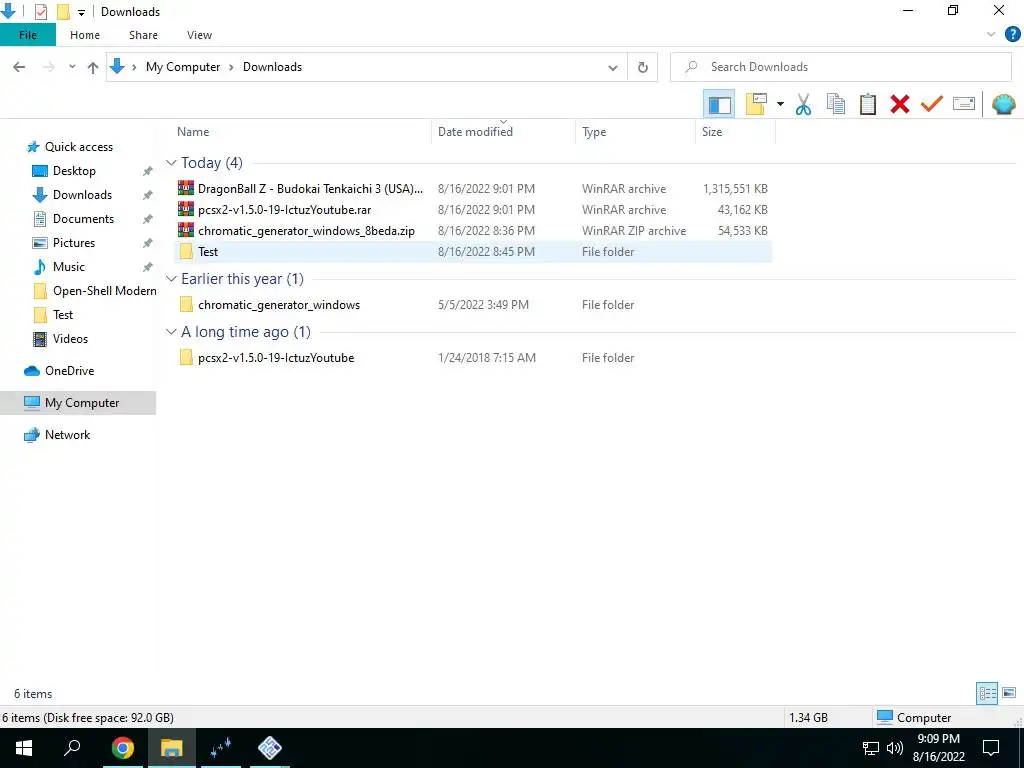This screenshot has width=1024, height=768.
Task: Copy selection with the copy icon
Action: coord(836,104)
